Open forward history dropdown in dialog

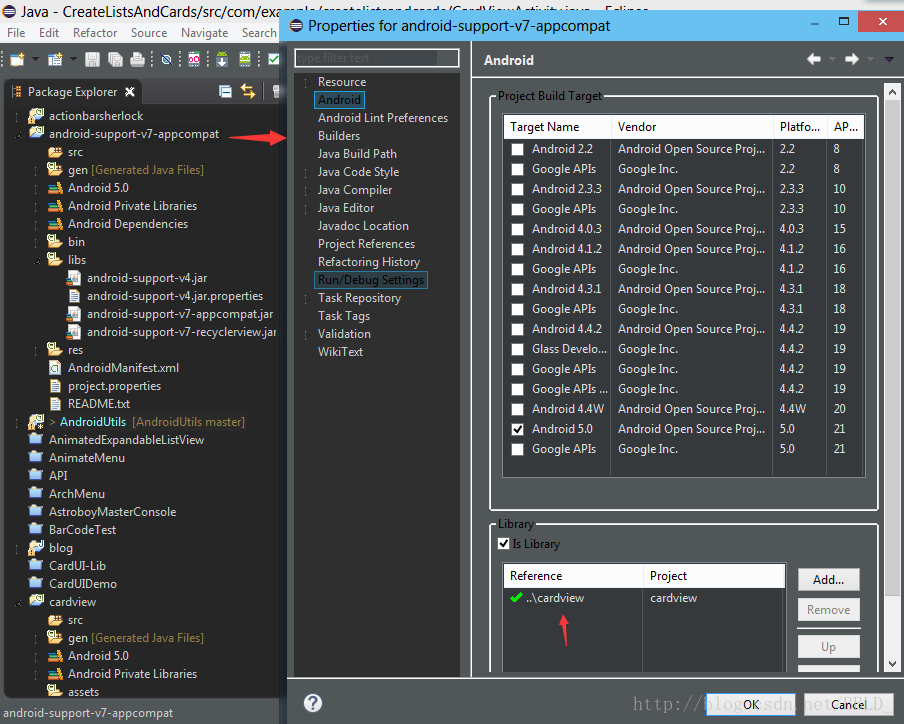click(871, 59)
